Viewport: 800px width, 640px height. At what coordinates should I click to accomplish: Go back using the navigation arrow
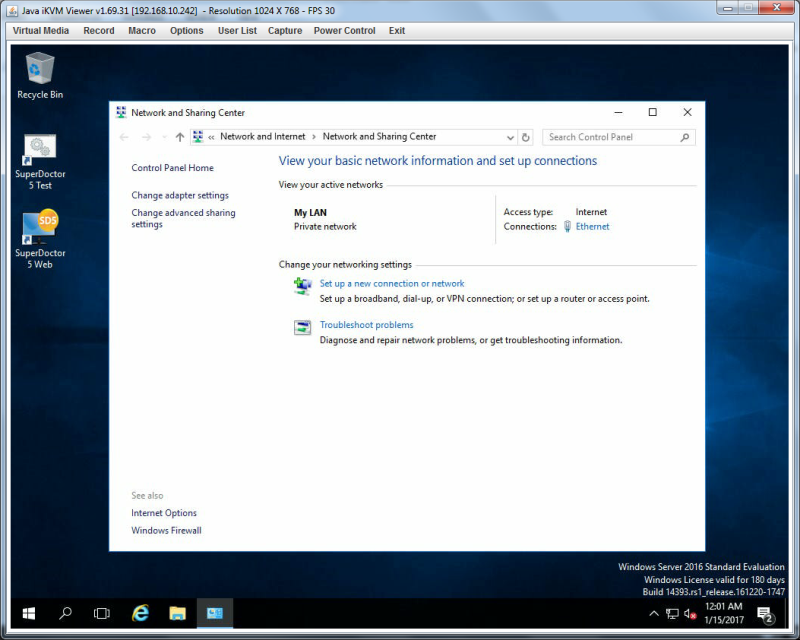[124, 137]
